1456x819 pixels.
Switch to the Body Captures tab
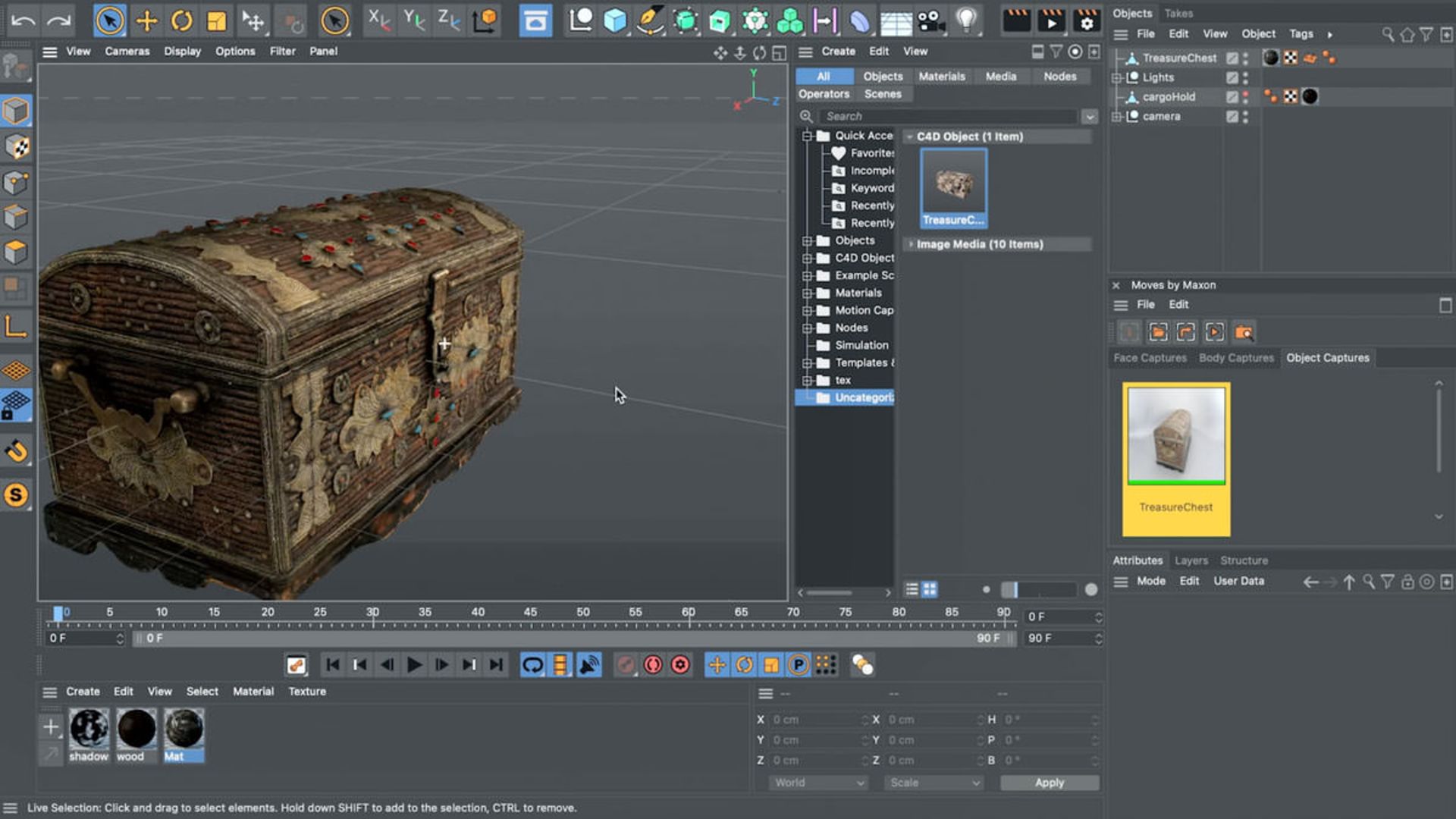[x=1236, y=358]
